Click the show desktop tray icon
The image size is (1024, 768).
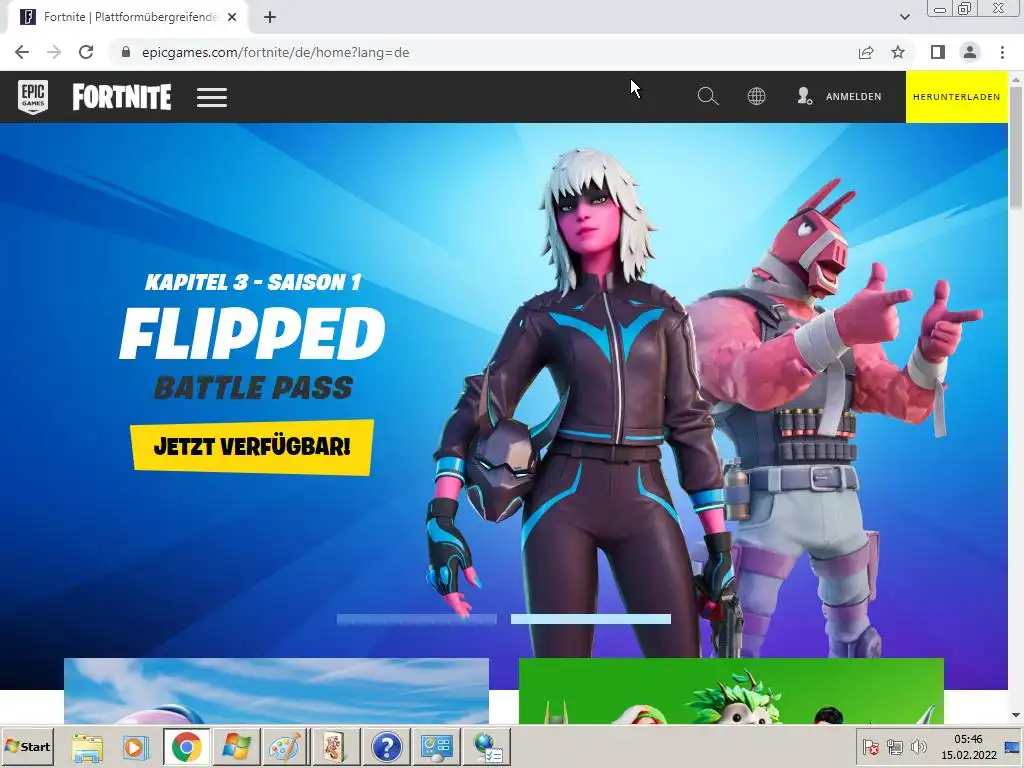click(x=1014, y=747)
